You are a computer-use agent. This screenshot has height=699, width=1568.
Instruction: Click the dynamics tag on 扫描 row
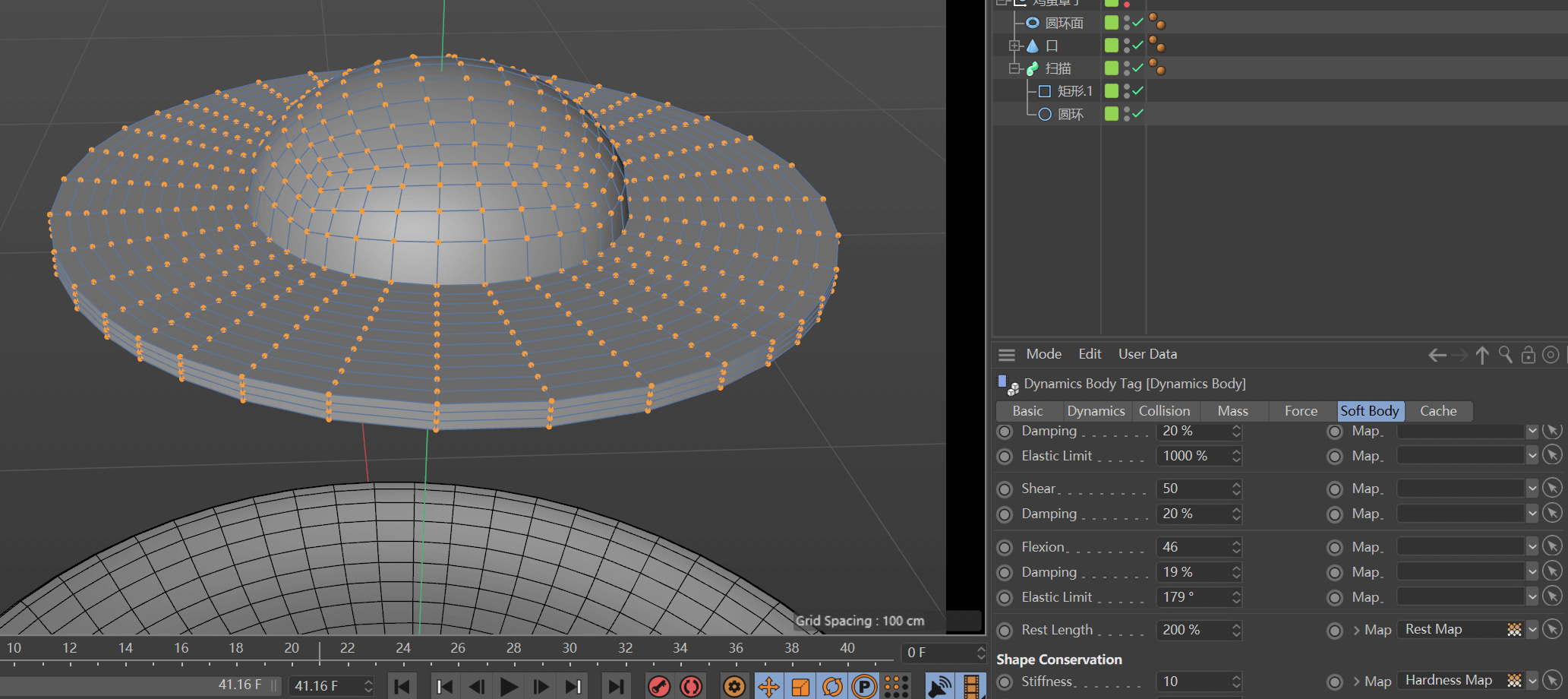point(1157,68)
